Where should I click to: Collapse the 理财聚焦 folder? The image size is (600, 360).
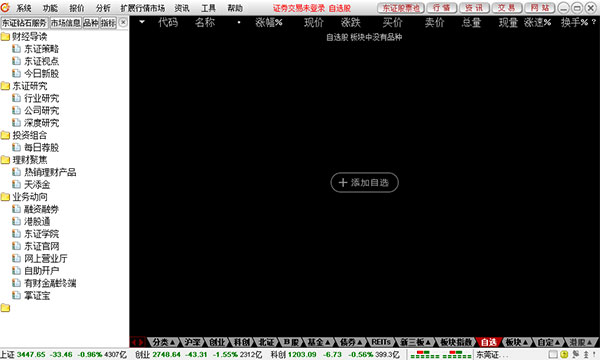click(x=5, y=160)
